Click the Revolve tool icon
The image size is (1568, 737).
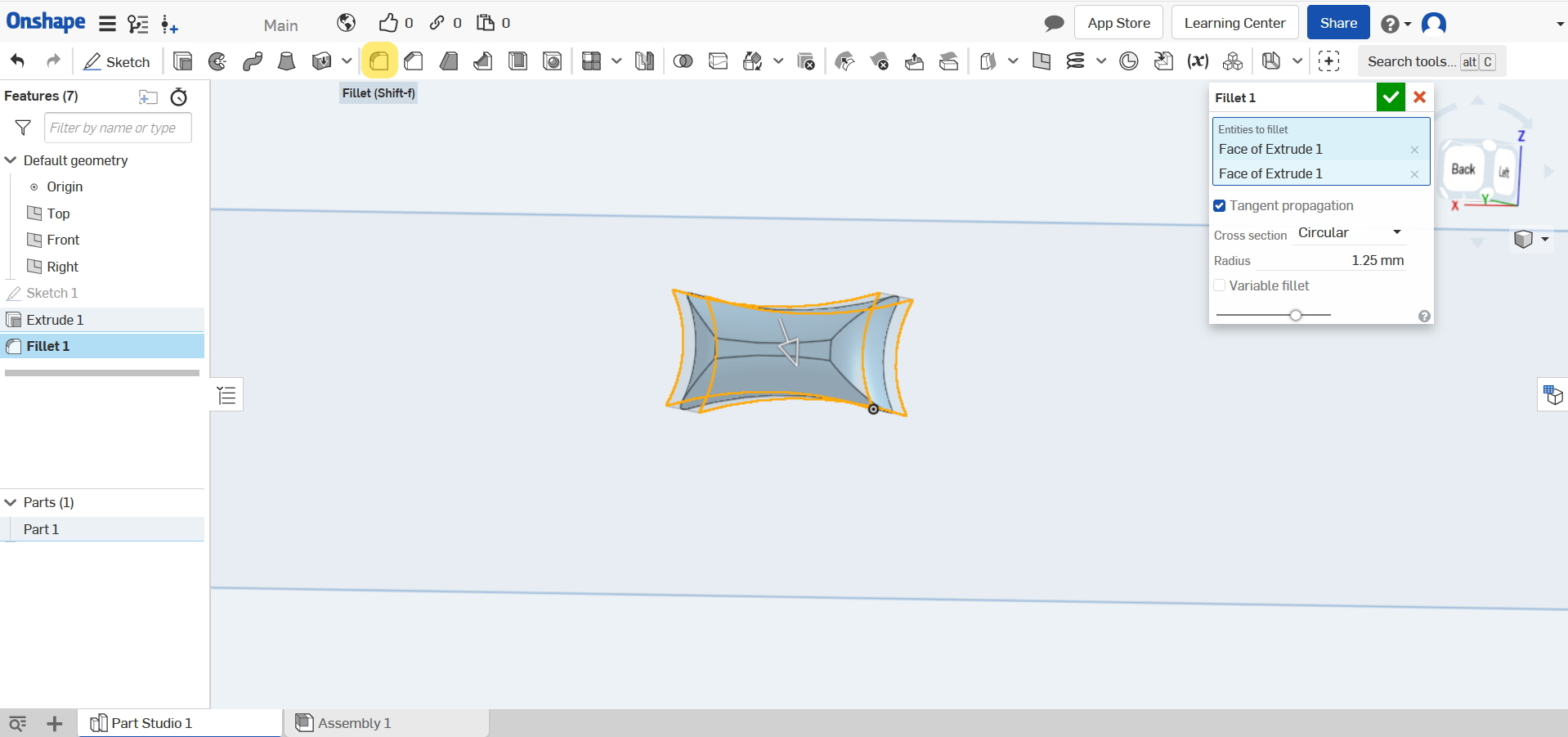point(217,61)
